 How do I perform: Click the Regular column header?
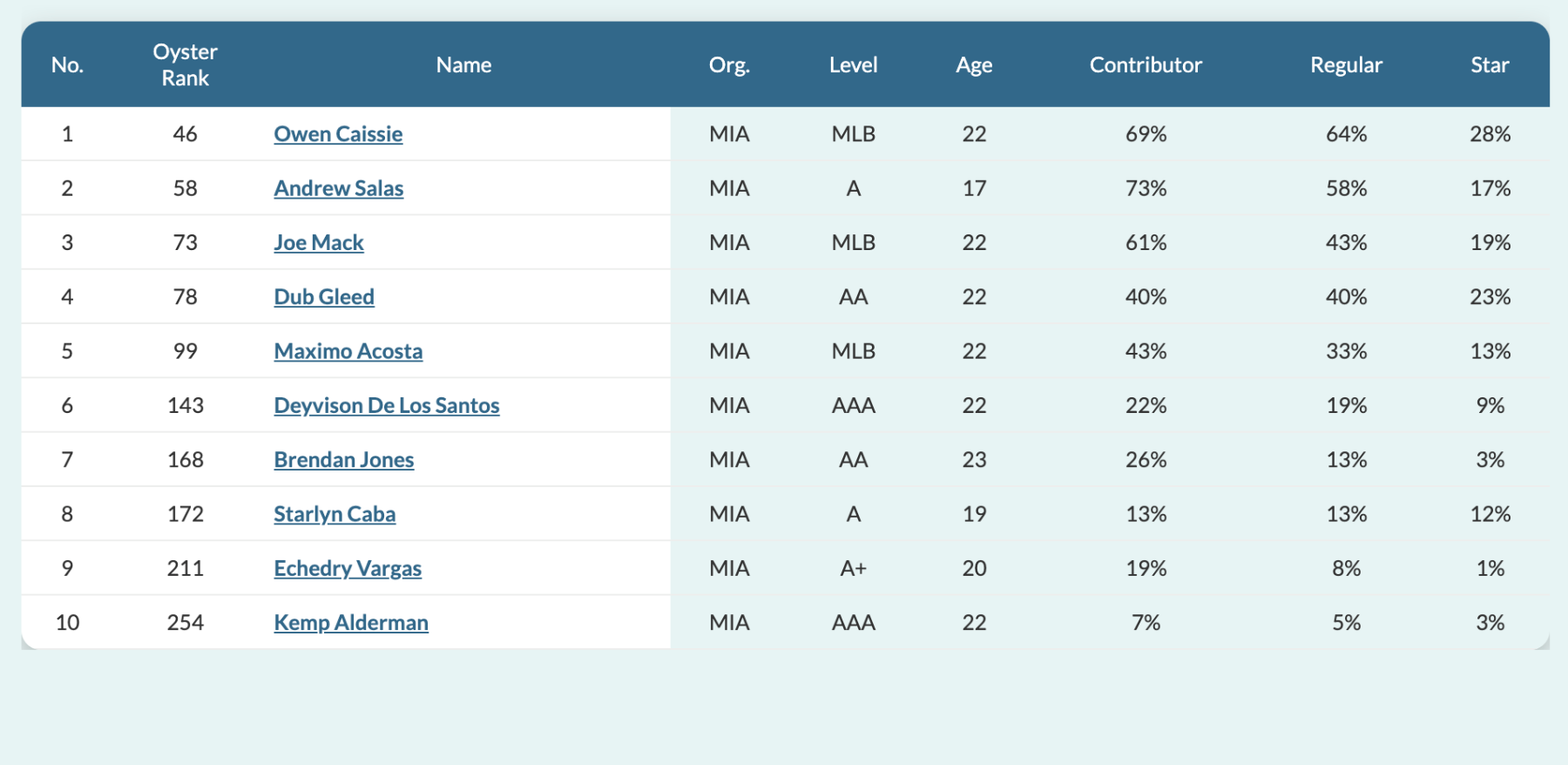click(1346, 64)
